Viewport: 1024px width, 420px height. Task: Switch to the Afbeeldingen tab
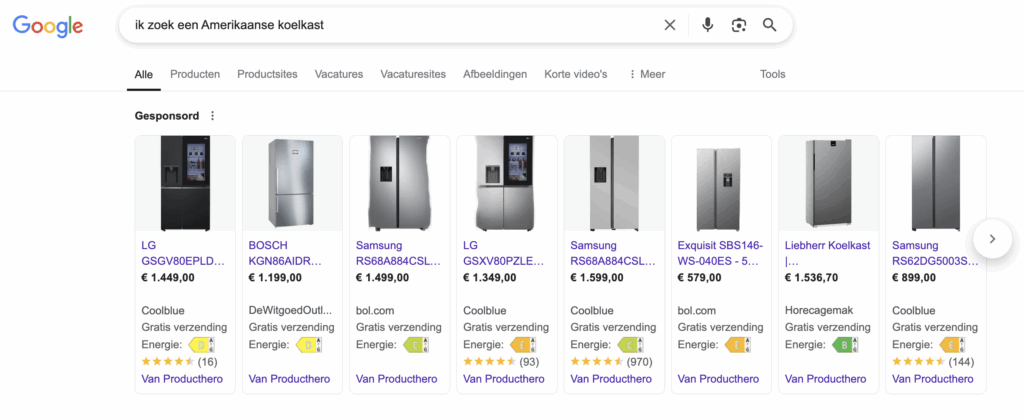tap(495, 74)
